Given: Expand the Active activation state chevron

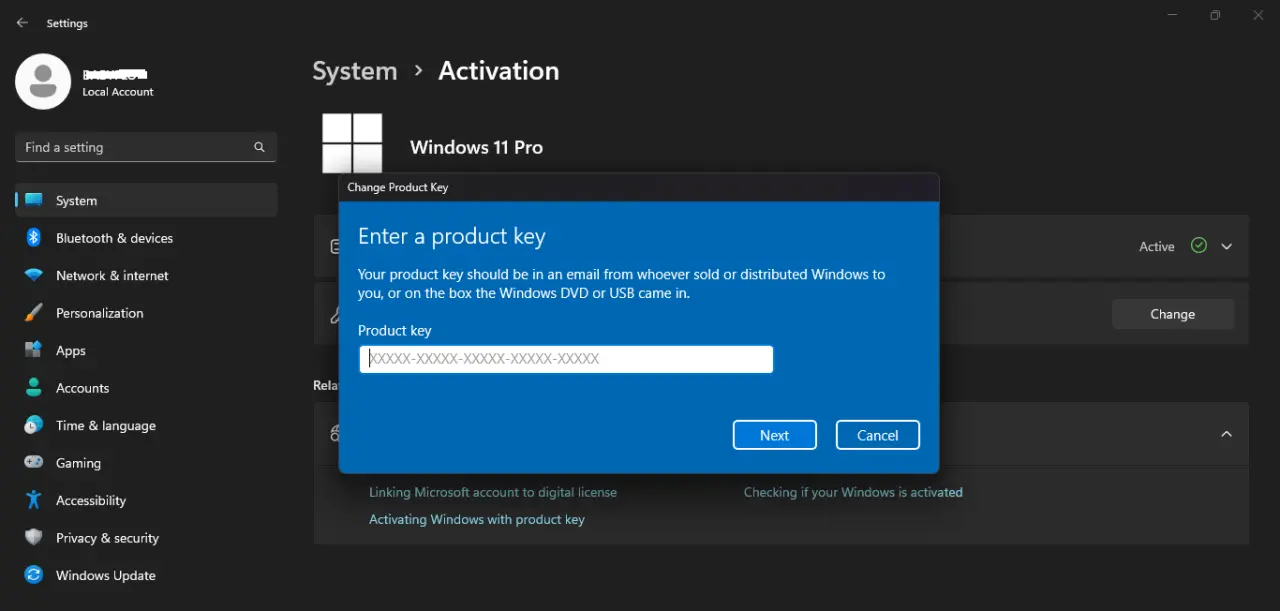Looking at the screenshot, I should pyautogui.click(x=1227, y=246).
